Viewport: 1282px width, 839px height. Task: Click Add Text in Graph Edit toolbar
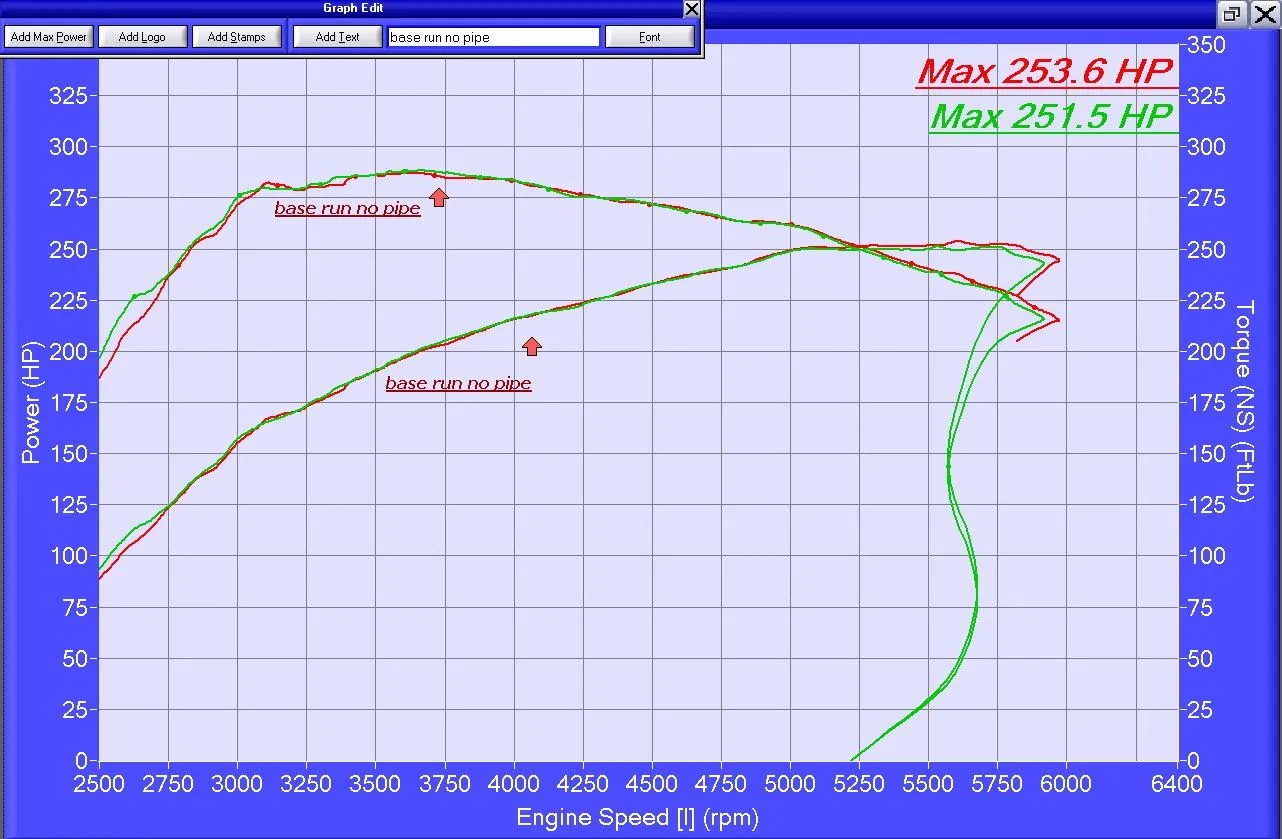click(x=338, y=37)
